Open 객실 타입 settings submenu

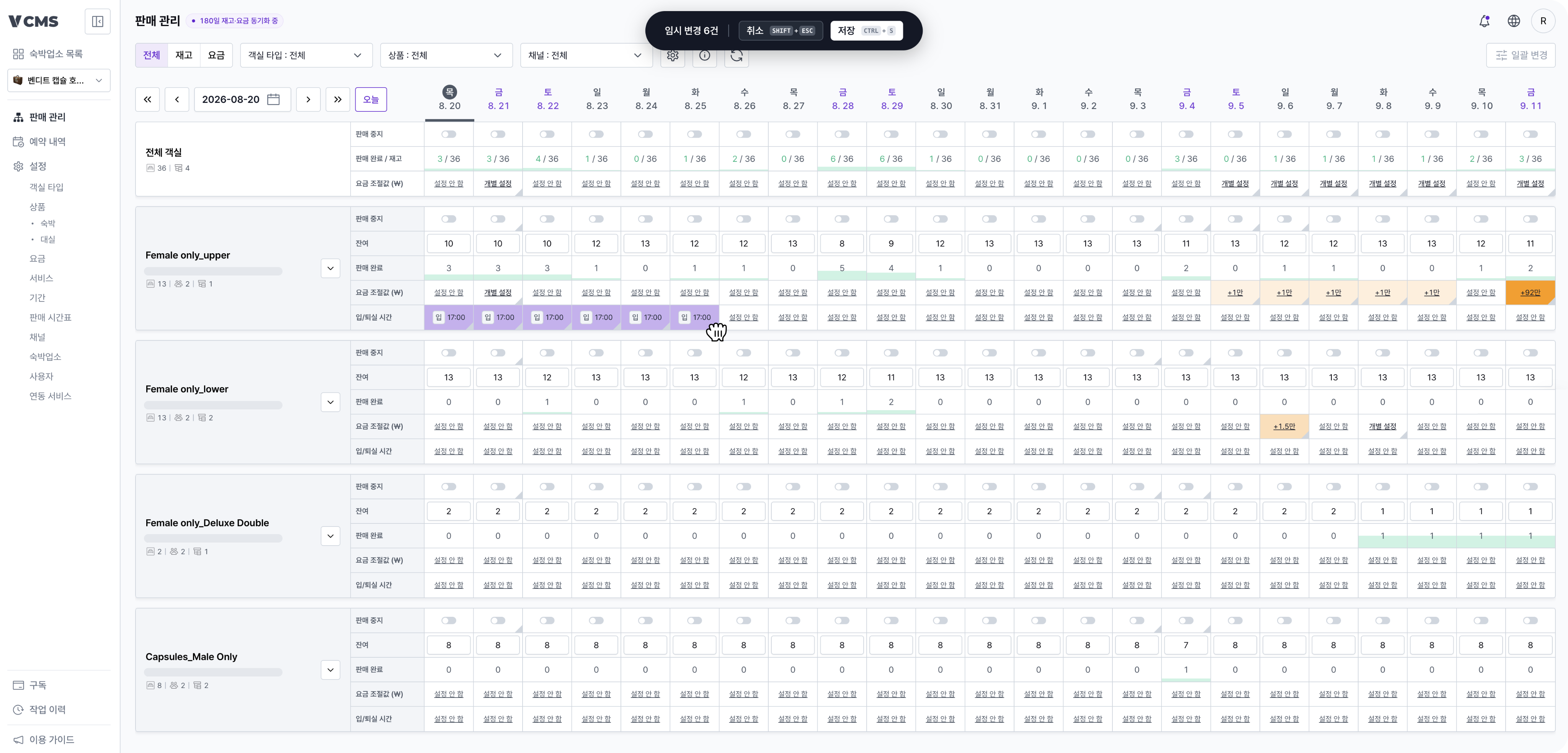tap(46, 187)
